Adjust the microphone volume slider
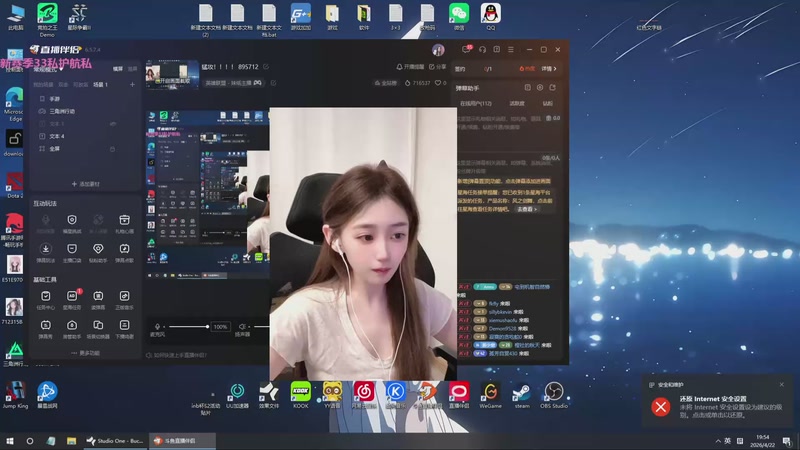This screenshot has width=800, height=450. point(188,327)
